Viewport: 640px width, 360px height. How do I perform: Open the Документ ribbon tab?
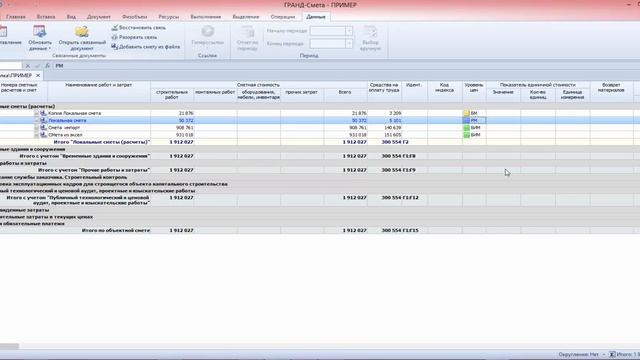[x=99, y=17]
